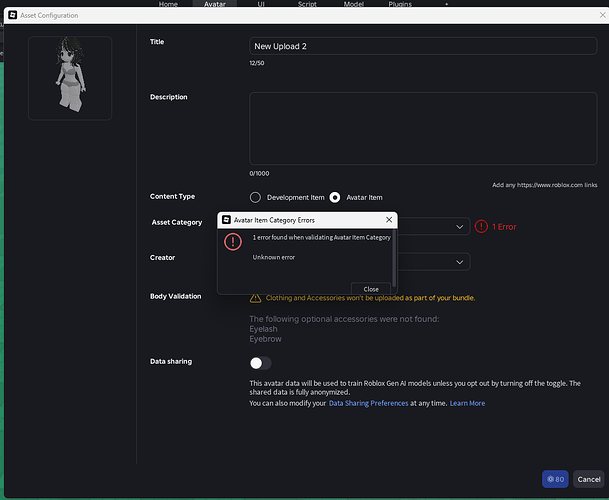
Task: Click the error dialog vertical scrollbar
Action: [x=394, y=258]
